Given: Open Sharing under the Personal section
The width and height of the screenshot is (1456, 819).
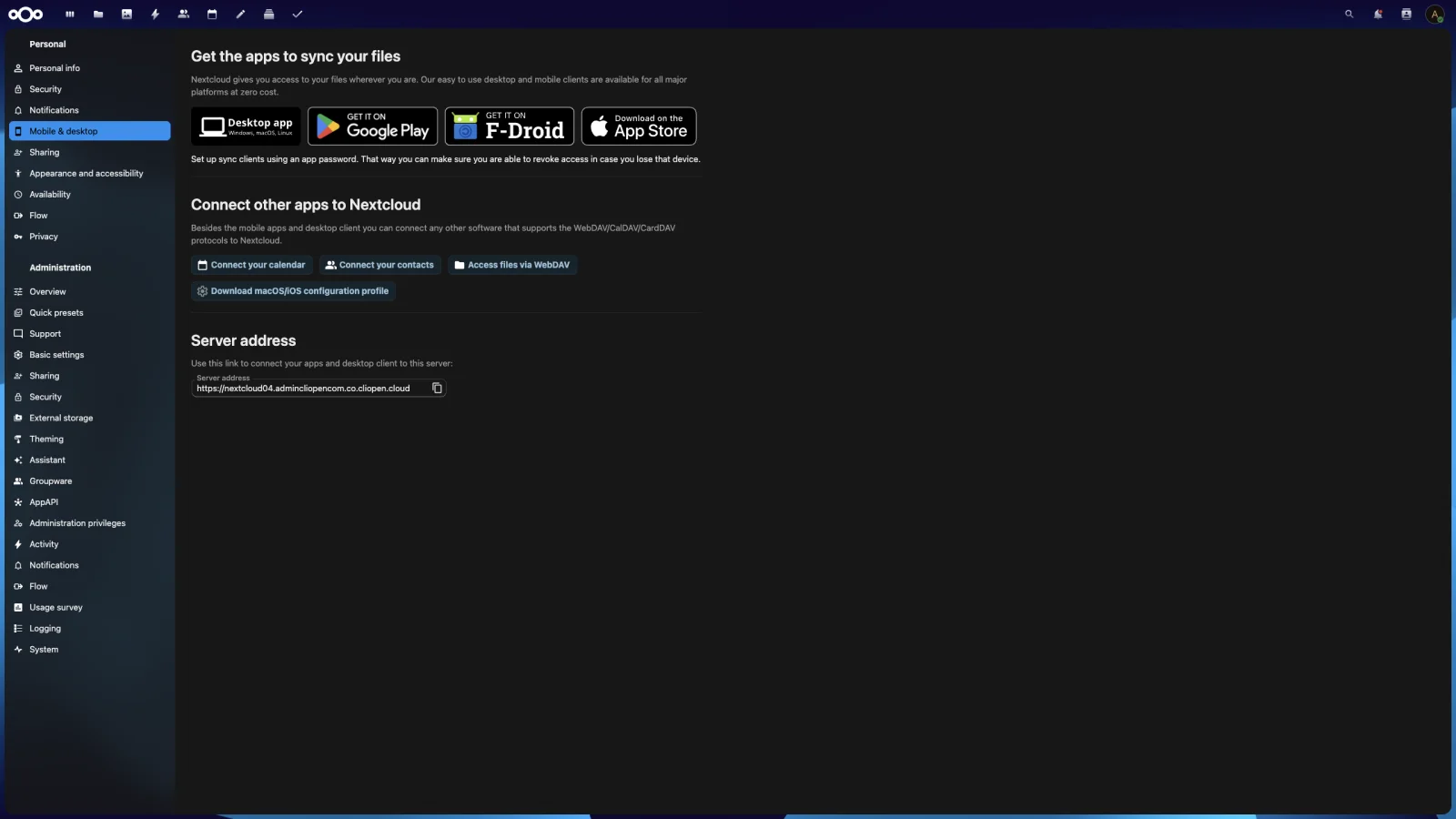Looking at the screenshot, I should coord(90,152).
